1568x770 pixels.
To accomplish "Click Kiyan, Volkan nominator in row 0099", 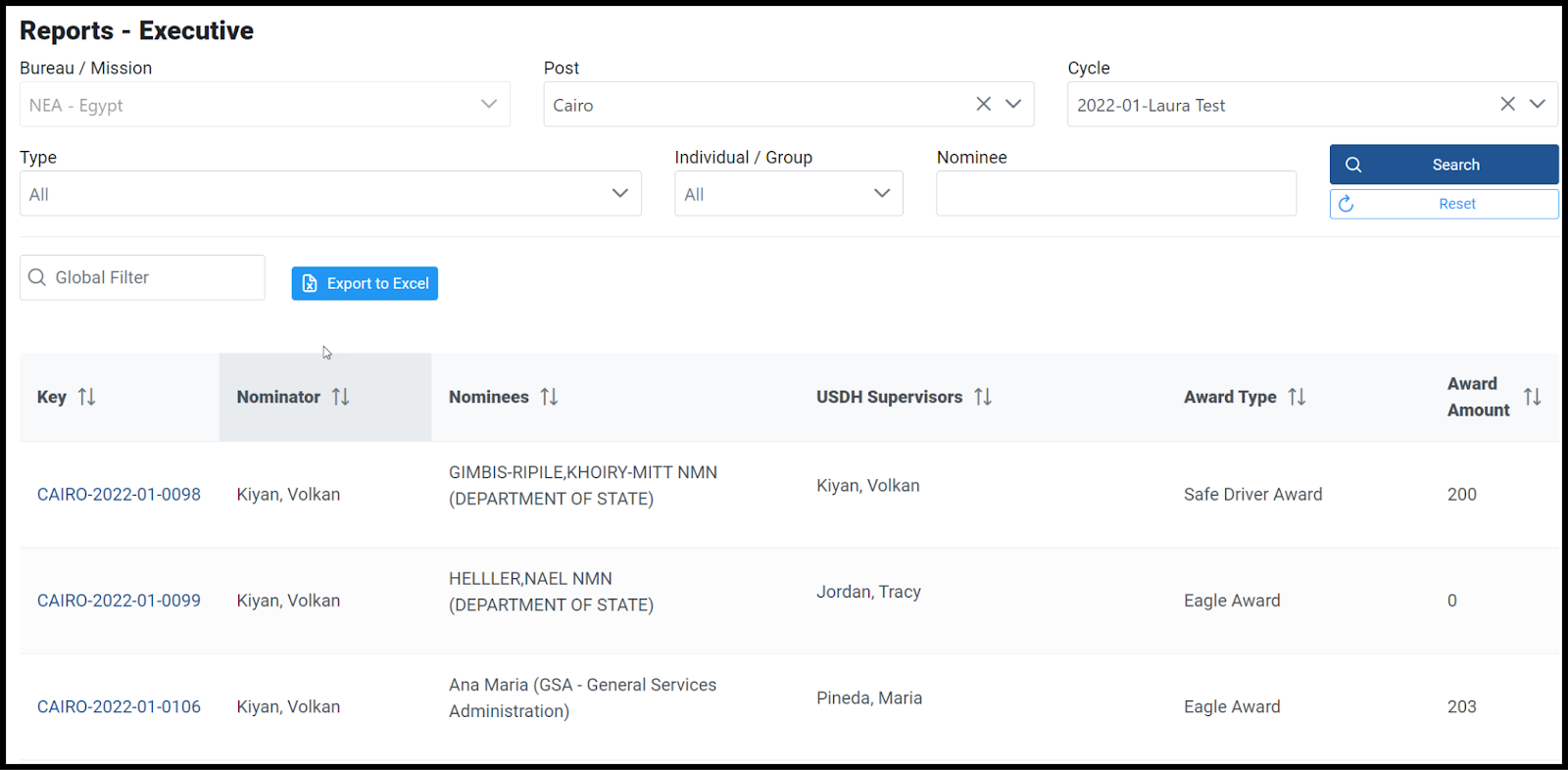I will (x=288, y=601).
